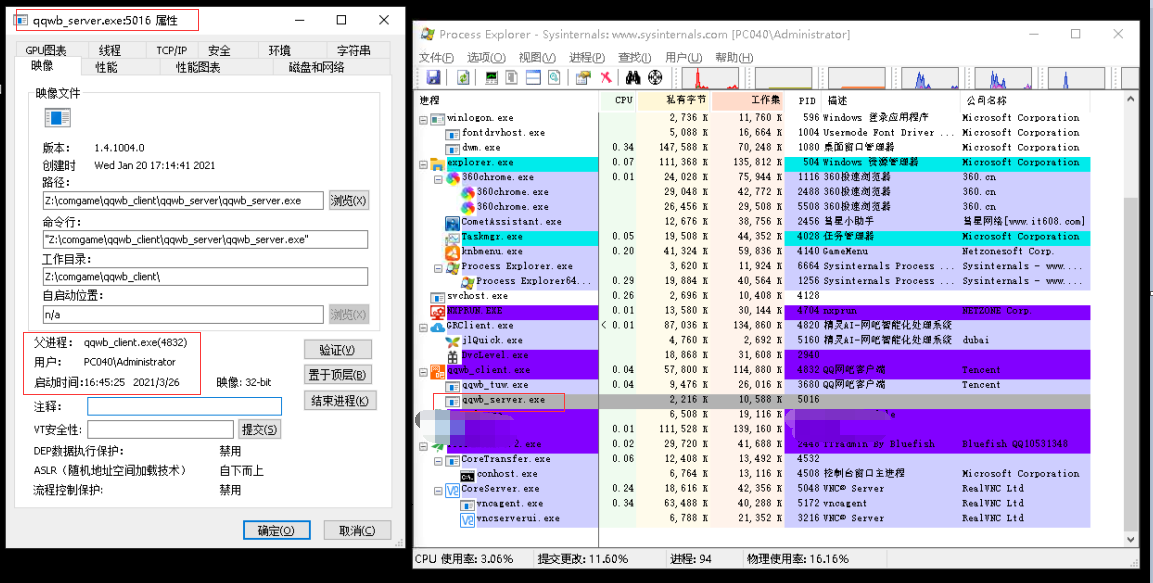Click the explorer.exe folder icon
The image size is (1153, 583).
tap(437, 162)
